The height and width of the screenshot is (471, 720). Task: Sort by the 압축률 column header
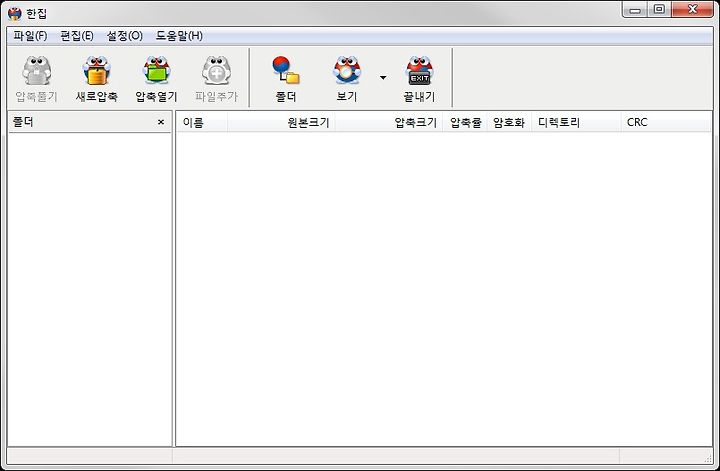point(465,123)
